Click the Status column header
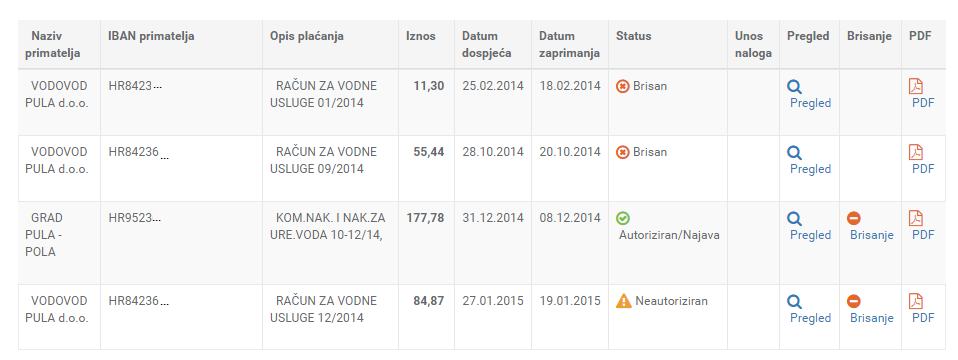This screenshot has height=360, width=958. point(634,36)
